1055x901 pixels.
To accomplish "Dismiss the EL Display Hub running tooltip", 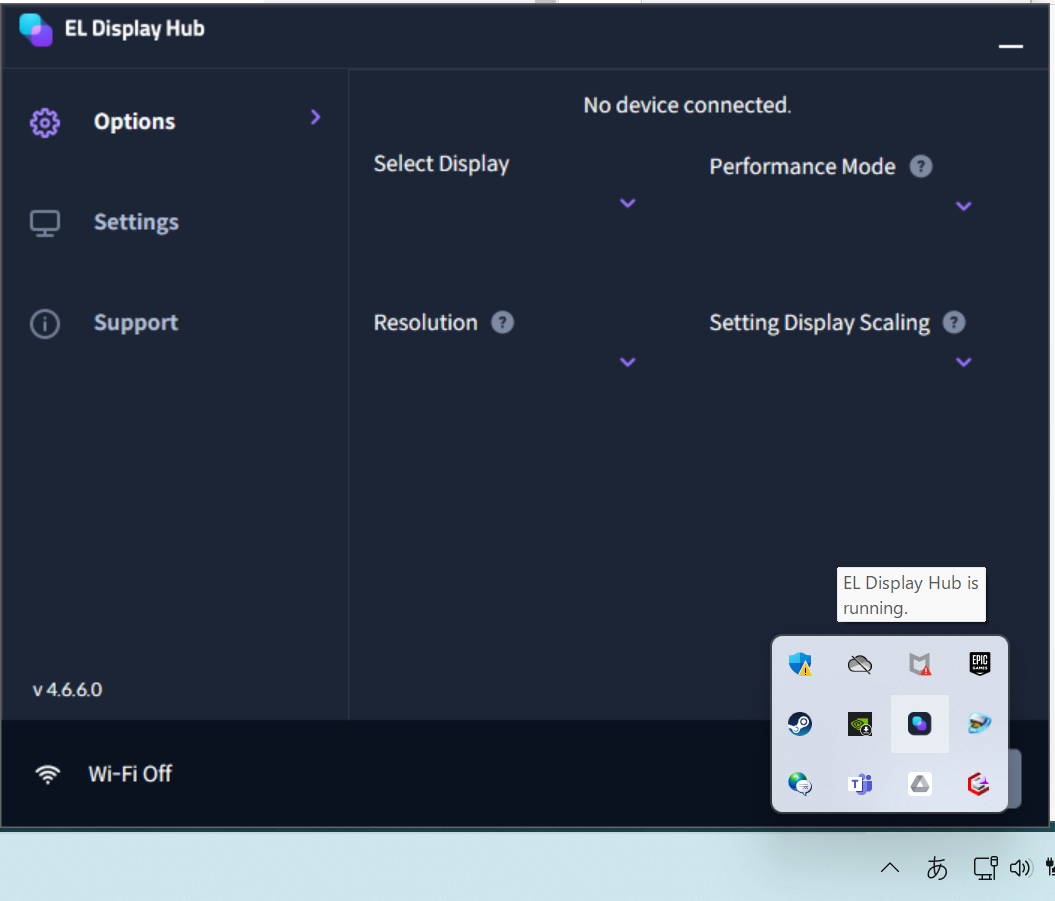I will click(910, 594).
